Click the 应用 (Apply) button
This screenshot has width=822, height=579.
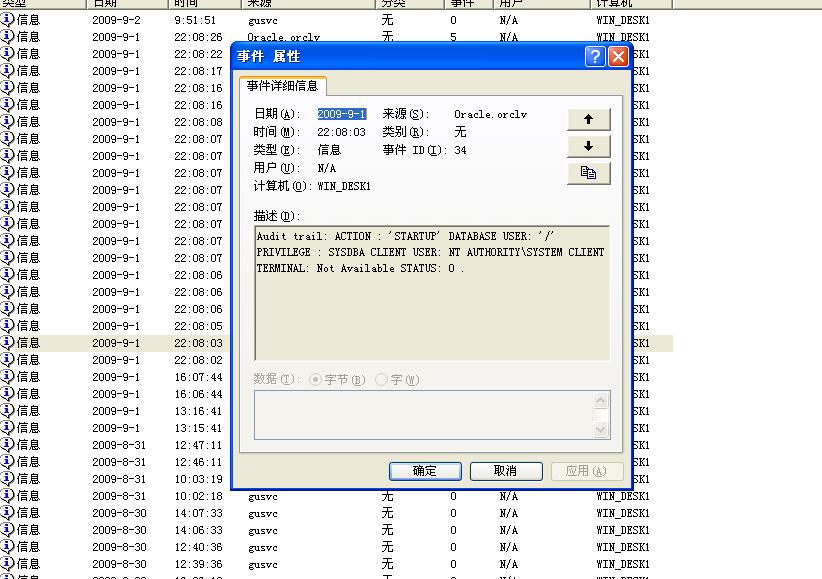pyautogui.click(x=585, y=471)
